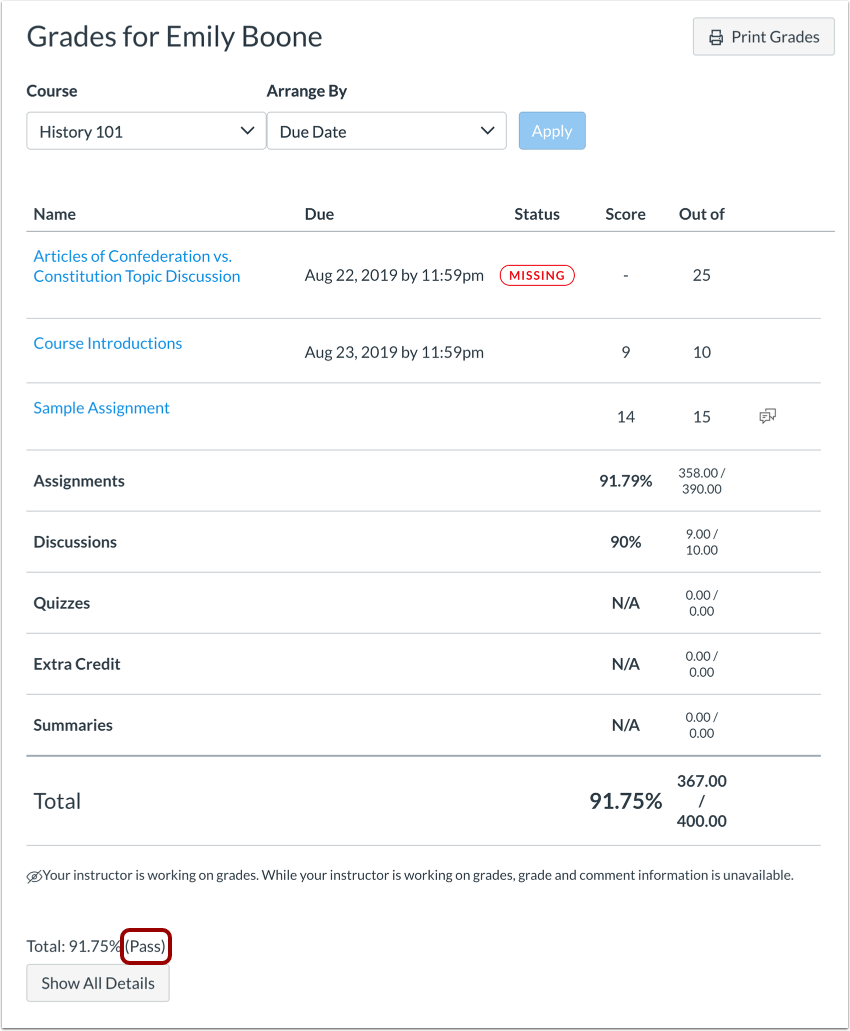
Task: Click Show All Details button
Action: [x=98, y=983]
